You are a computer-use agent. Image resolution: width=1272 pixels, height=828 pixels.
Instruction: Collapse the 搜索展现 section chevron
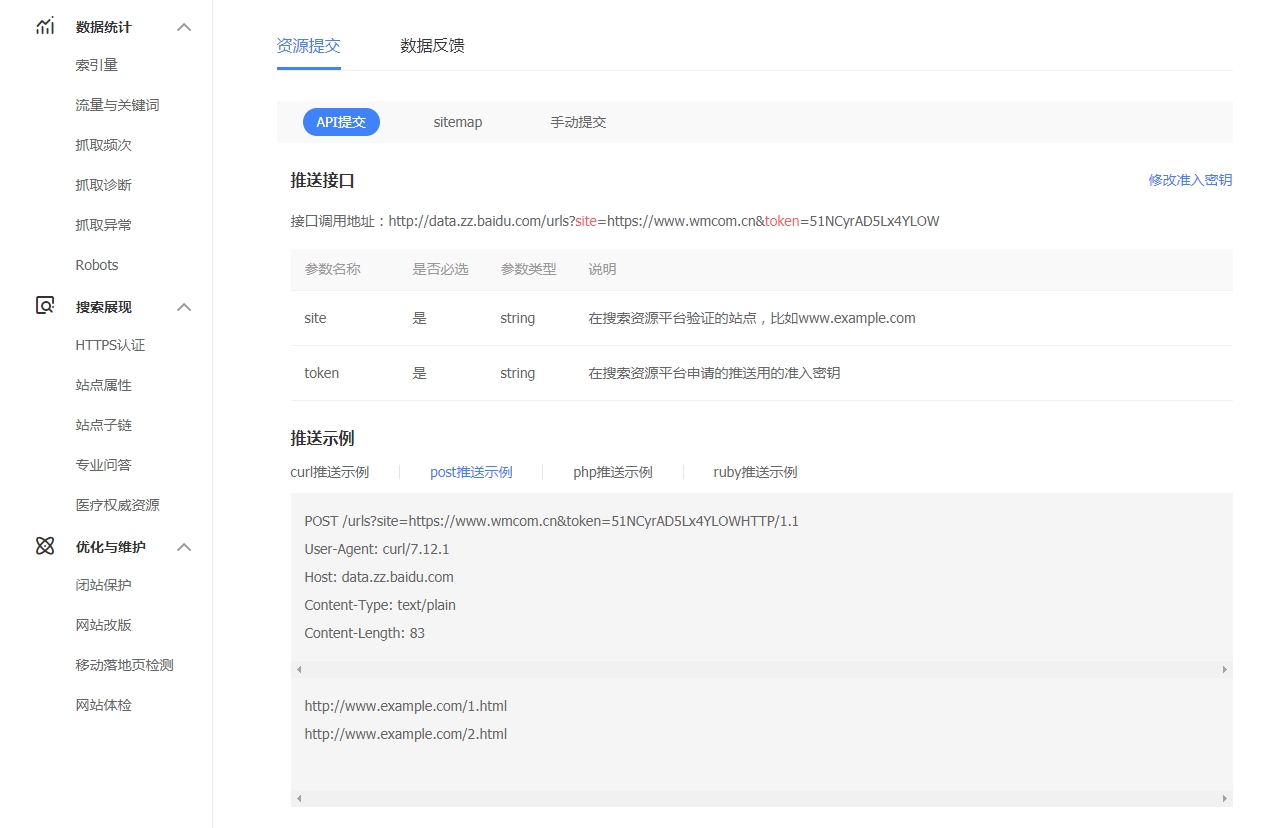pos(184,307)
